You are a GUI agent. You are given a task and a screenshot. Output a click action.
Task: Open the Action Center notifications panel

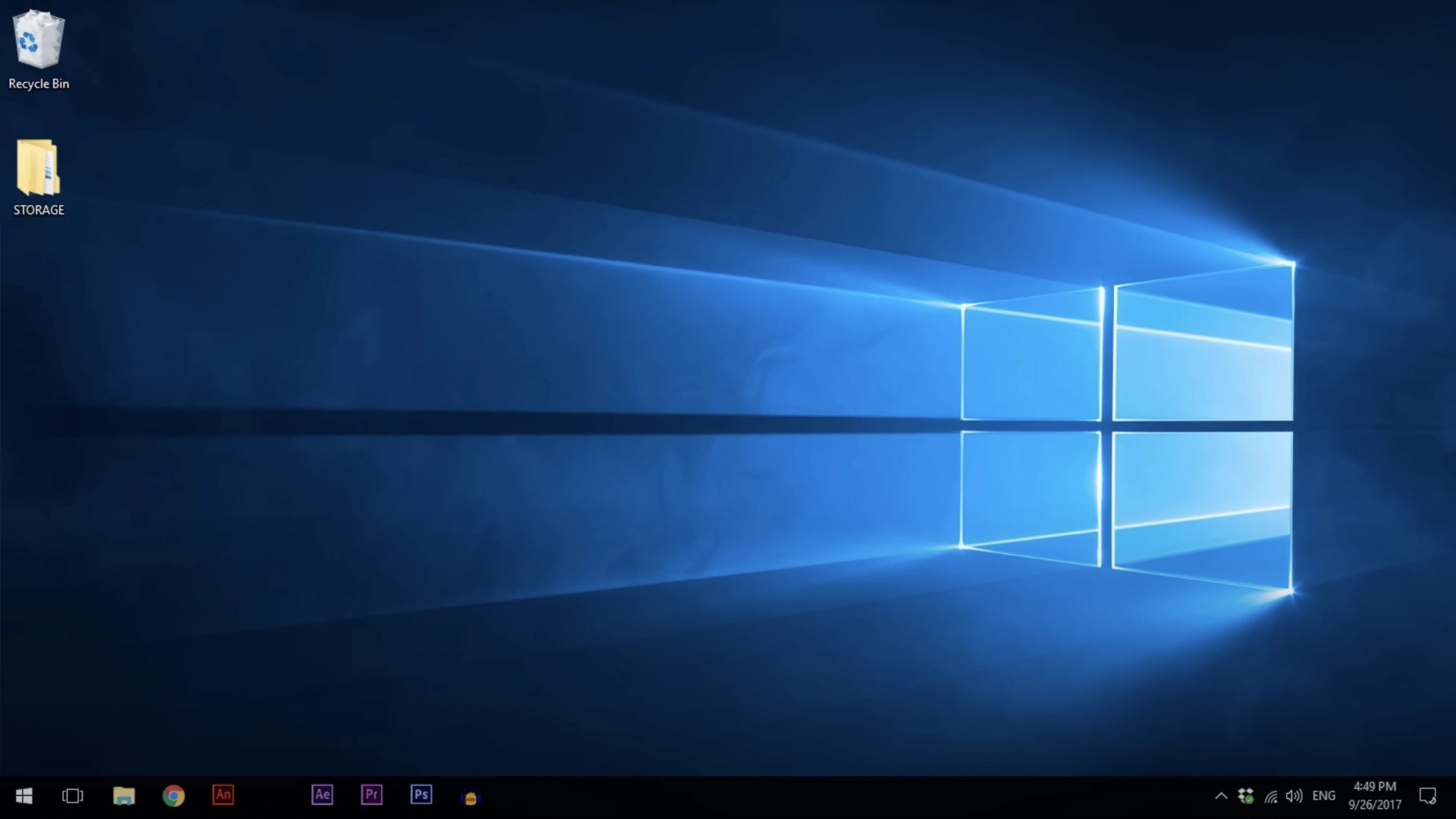pyautogui.click(x=1427, y=796)
